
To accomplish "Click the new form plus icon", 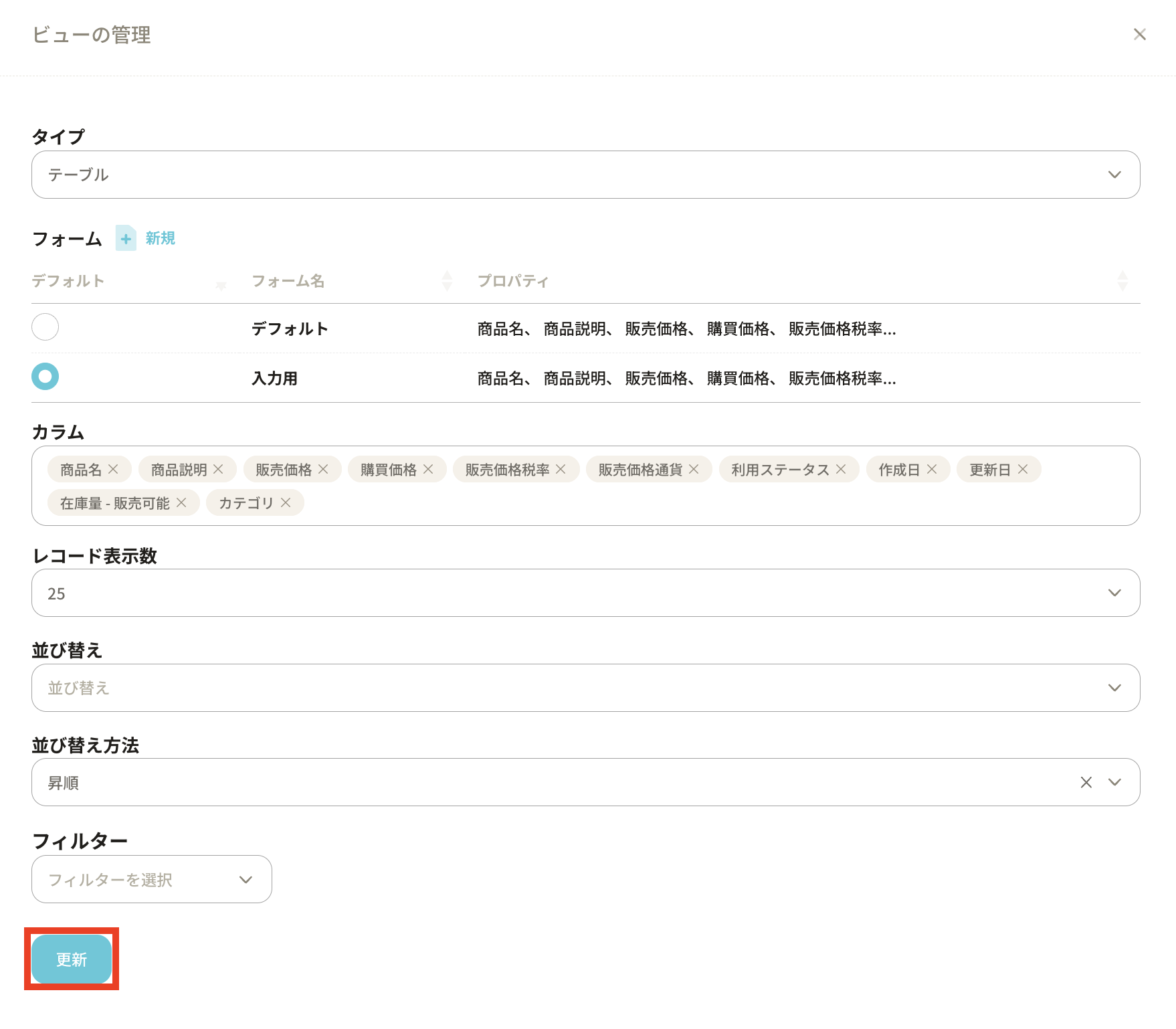I will pos(126,239).
